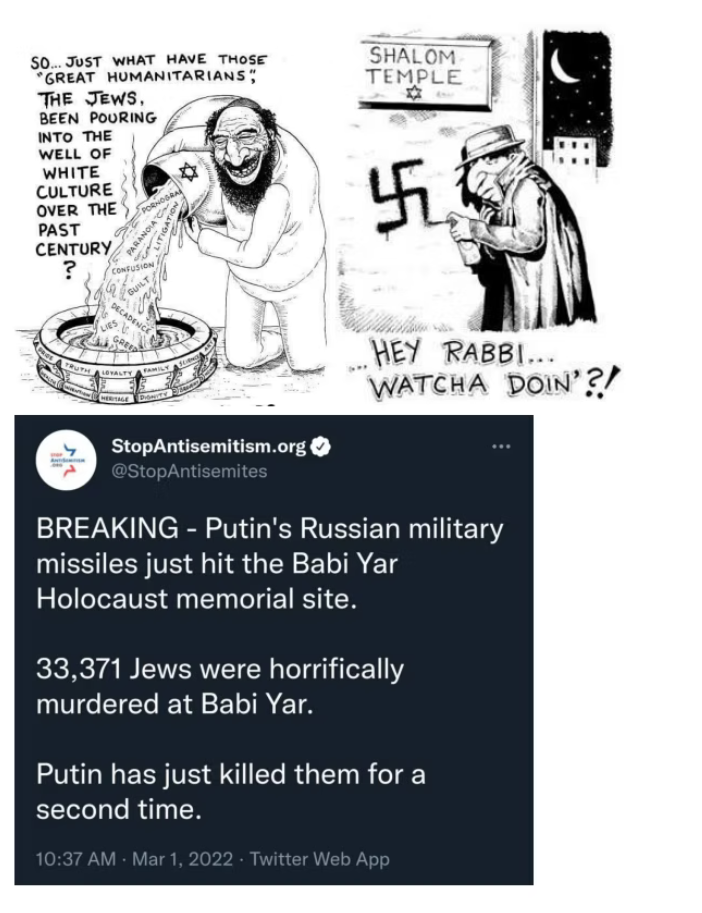Click 'Holocaust memorial site' text
Viewport: 702px width, 913px height.
[196, 599]
